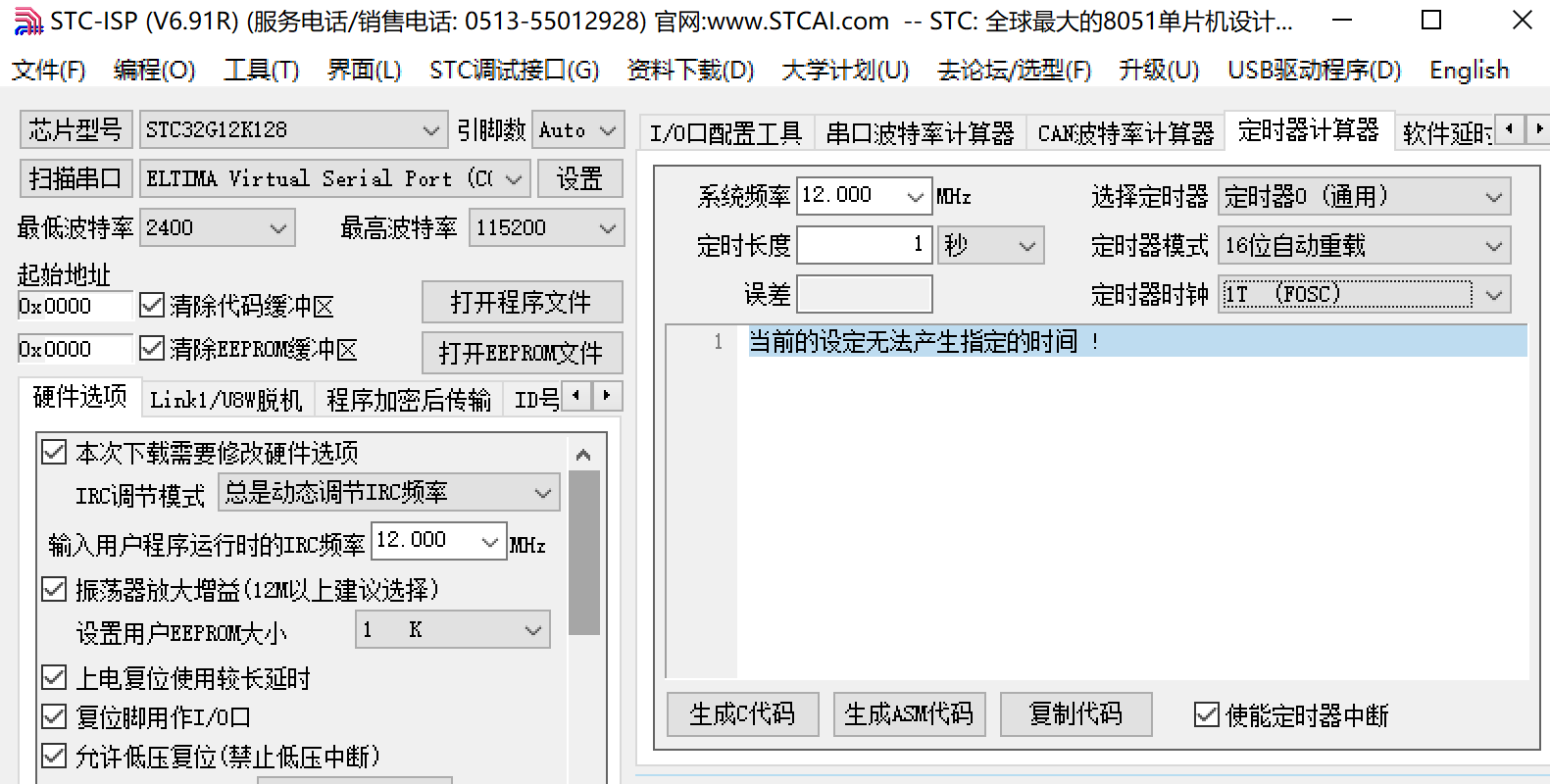Switch to I/O口配置工具 tab
1550x784 pixels.
[x=725, y=132]
